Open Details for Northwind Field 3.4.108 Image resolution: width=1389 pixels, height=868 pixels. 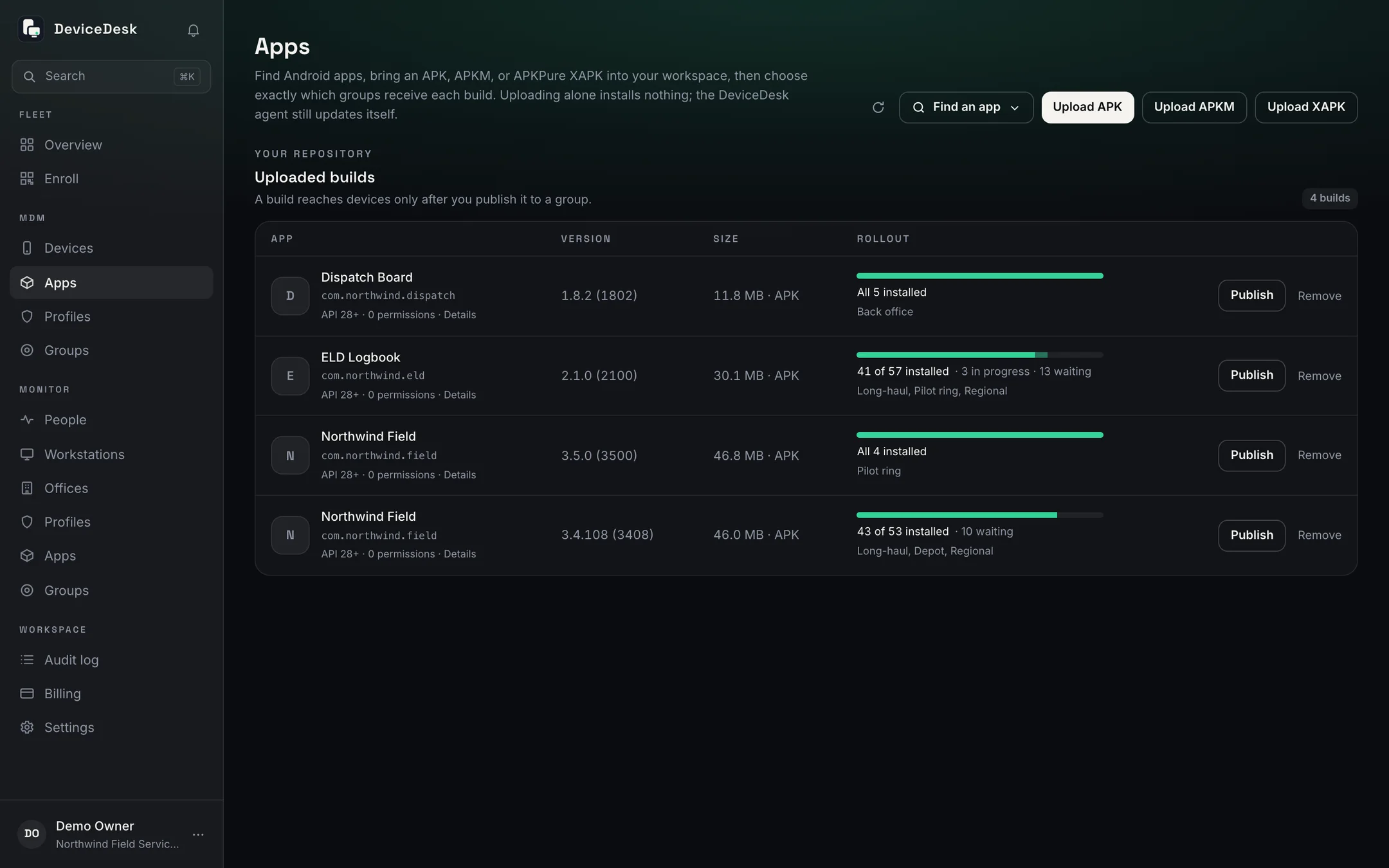click(460, 554)
